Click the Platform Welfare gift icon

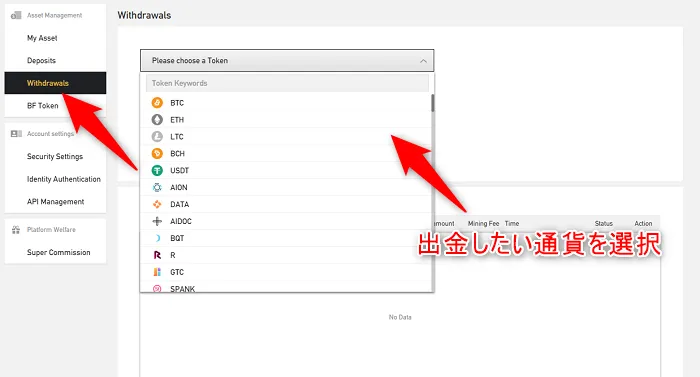[x=16, y=230]
